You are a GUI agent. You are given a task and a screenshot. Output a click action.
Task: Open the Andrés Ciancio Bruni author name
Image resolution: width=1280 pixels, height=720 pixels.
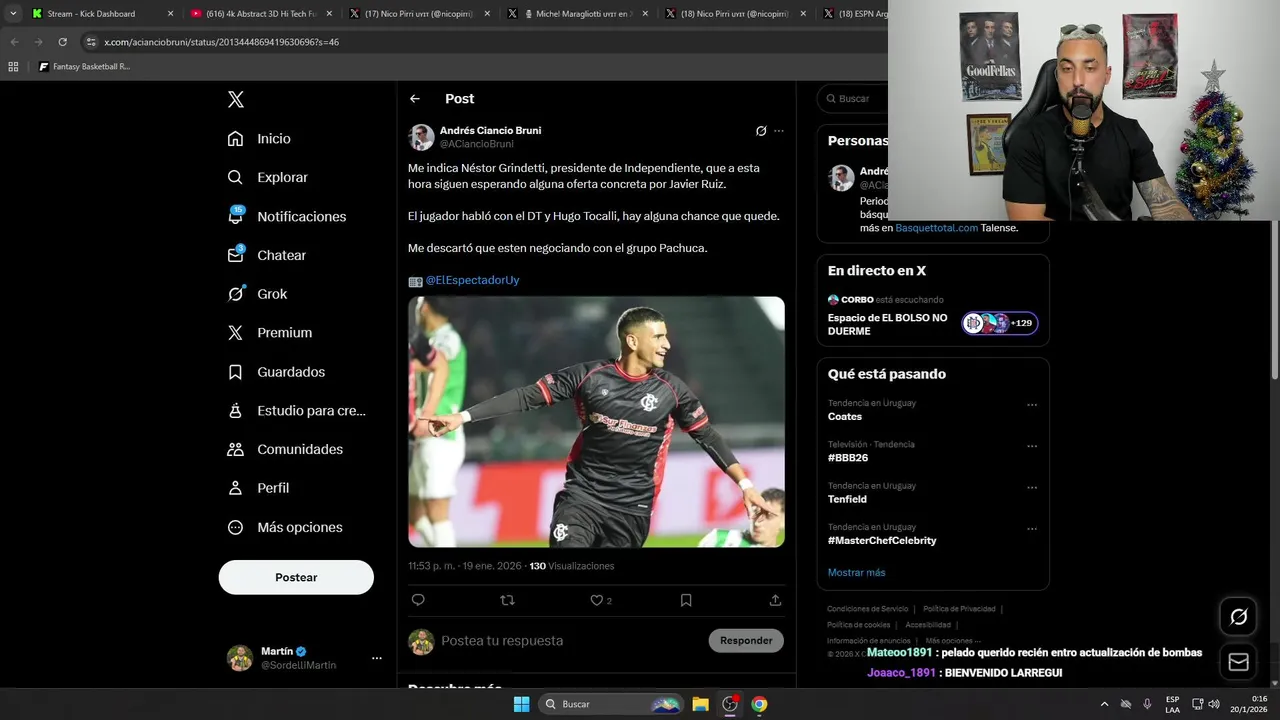click(x=490, y=130)
